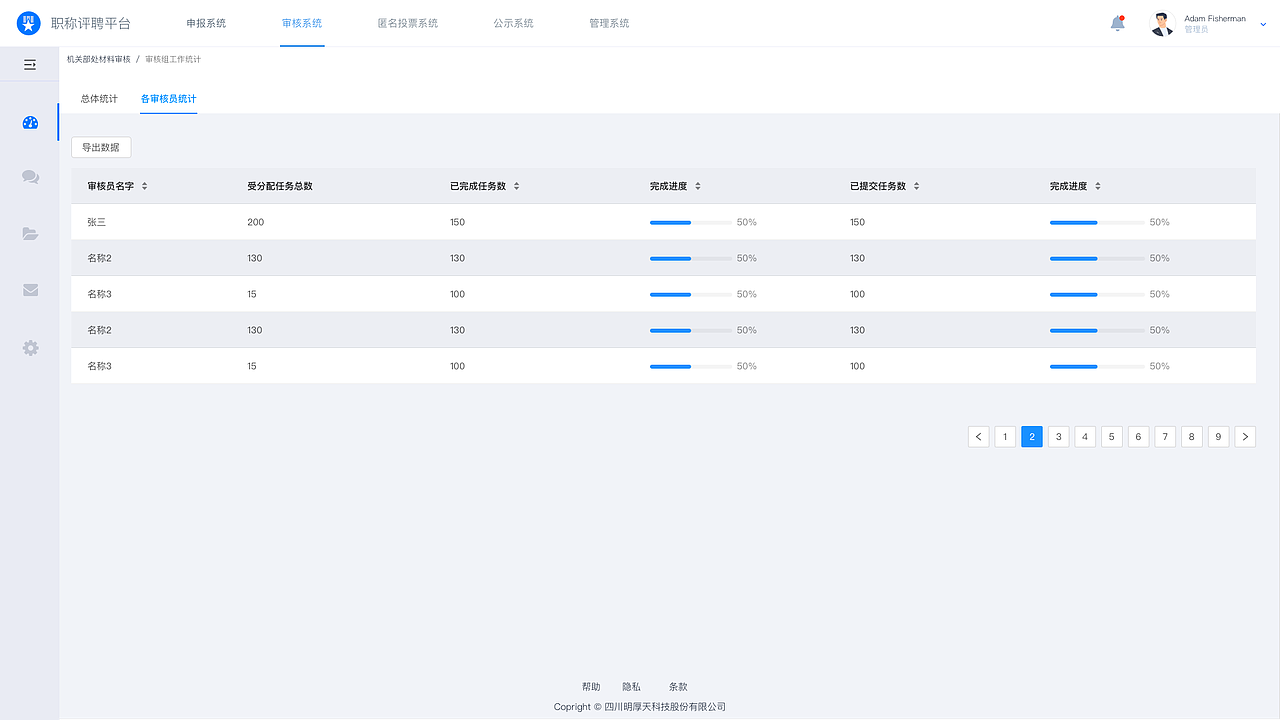1280x720 pixels.
Task: Switch to the 总体统计 tab
Action: pos(99,99)
